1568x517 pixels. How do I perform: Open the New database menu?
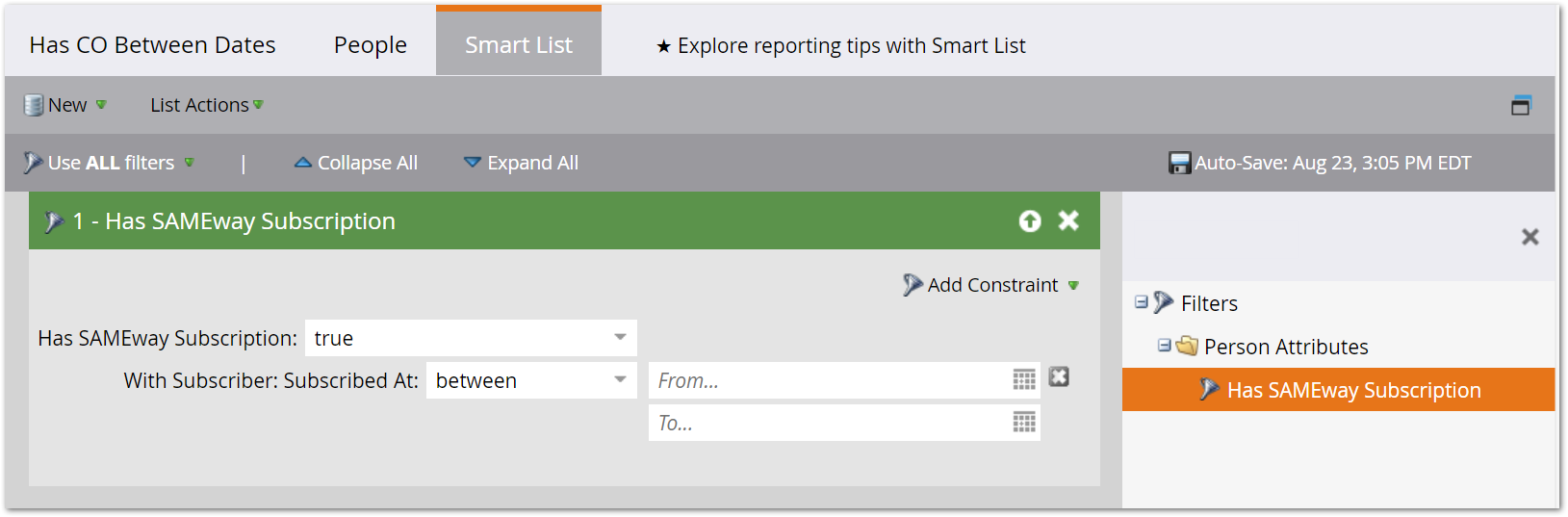[x=65, y=105]
